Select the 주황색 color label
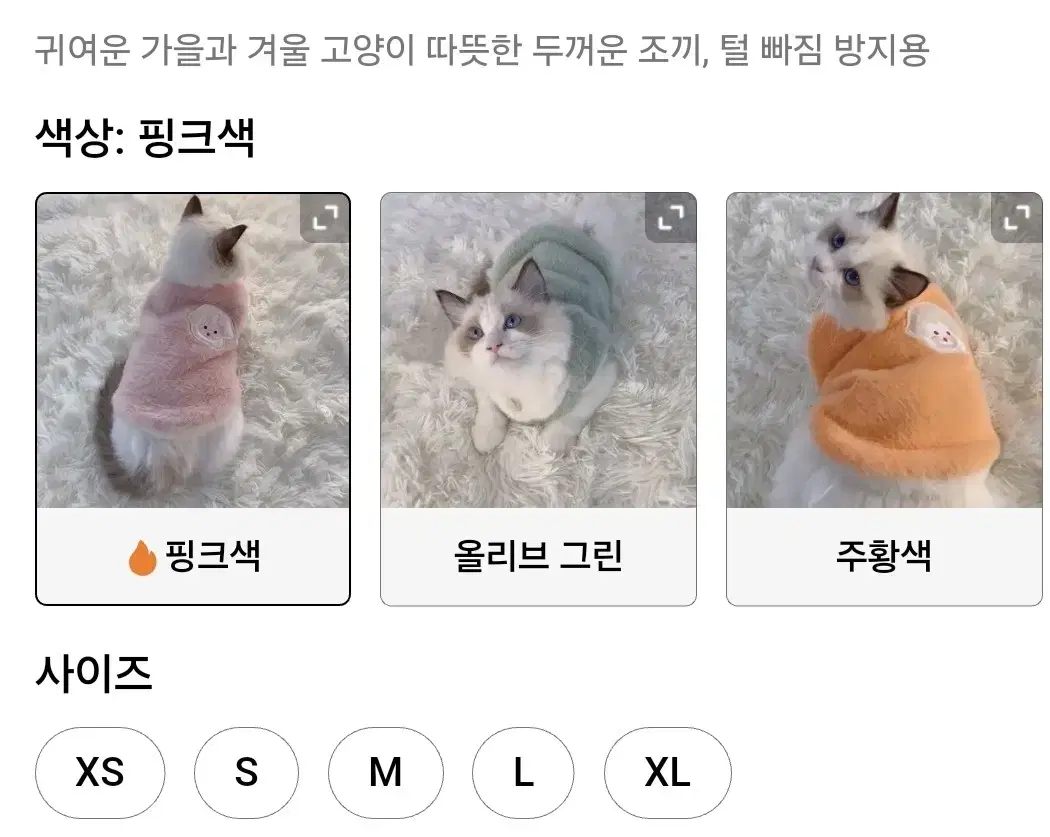The width and height of the screenshot is (1050, 837). tap(884, 556)
